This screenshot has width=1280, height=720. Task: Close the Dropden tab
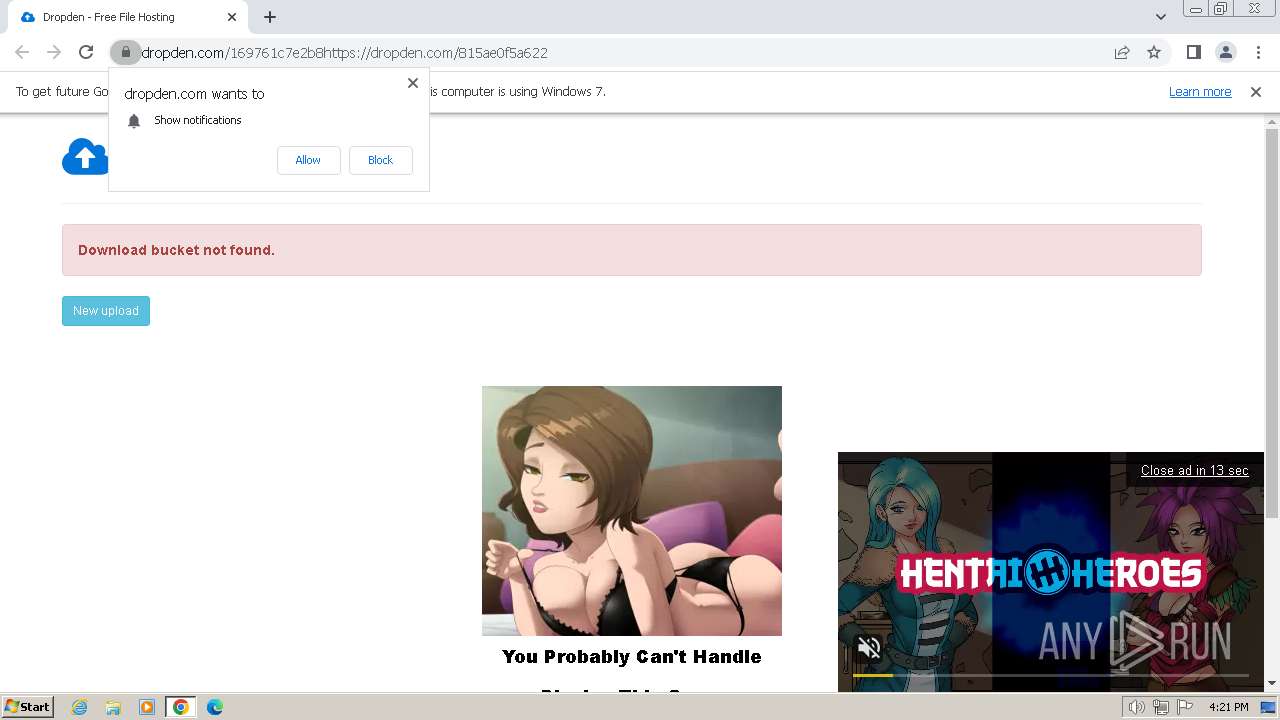231,17
